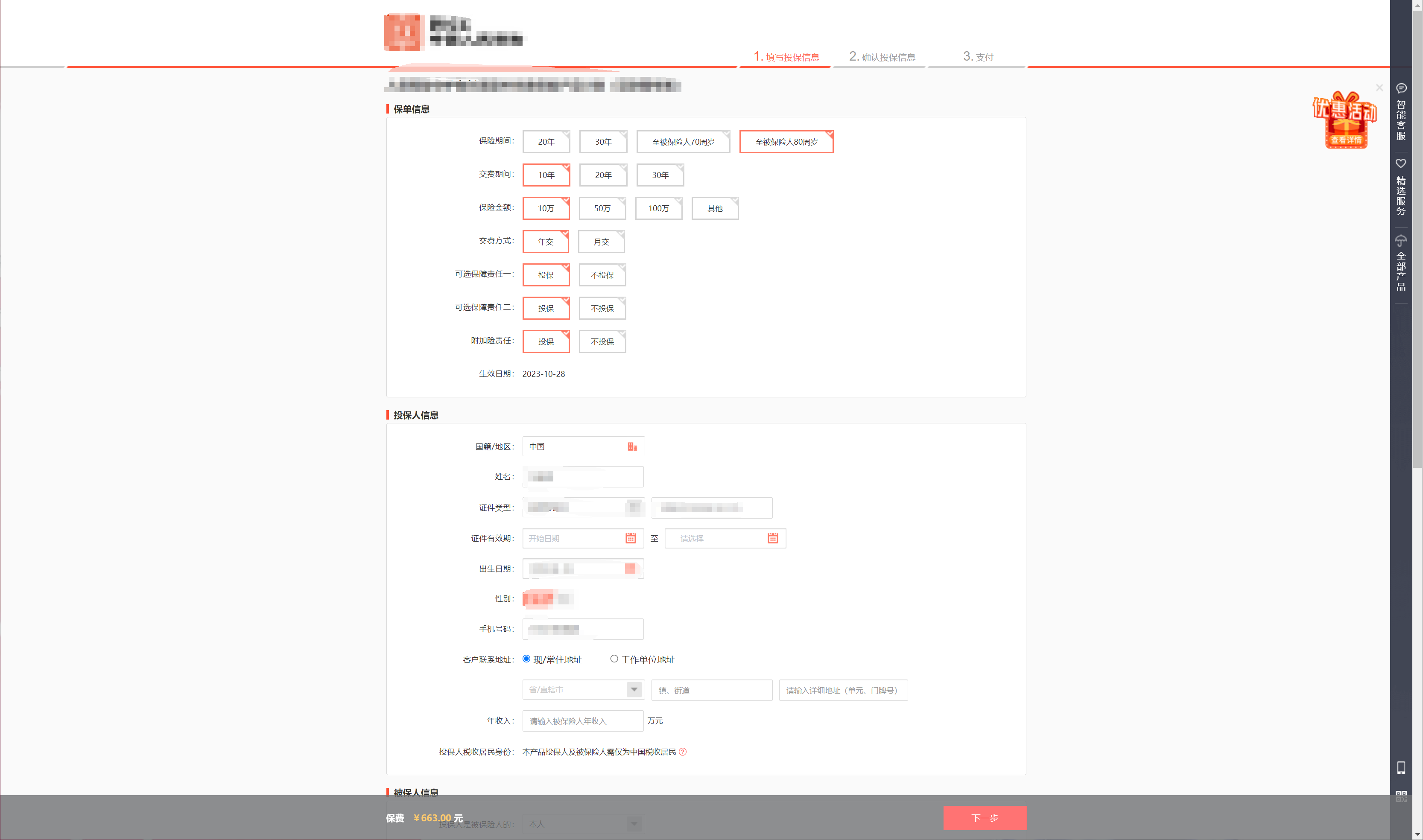1423x840 pixels.
Task: Open calendar for certificate end date
Action: [x=773, y=538]
